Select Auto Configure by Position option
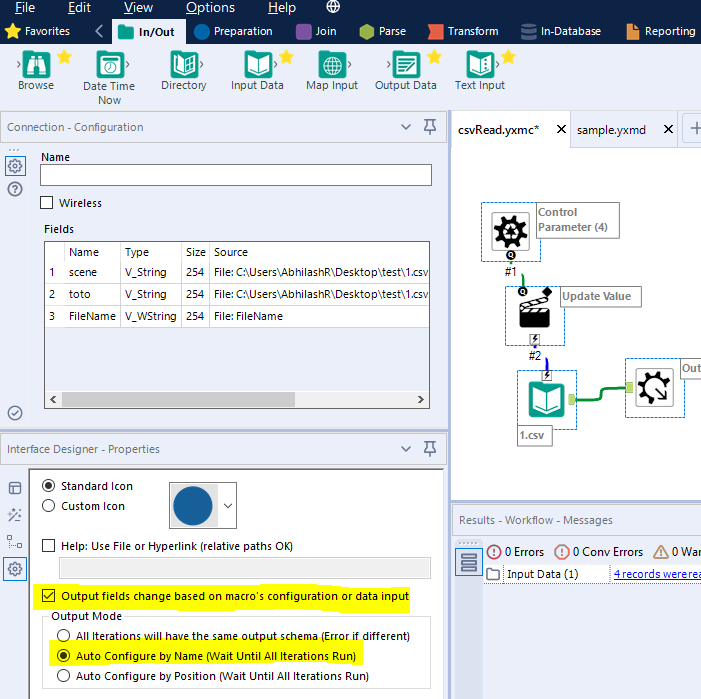The height and width of the screenshot is (699, 701). [x=65, y=676]
